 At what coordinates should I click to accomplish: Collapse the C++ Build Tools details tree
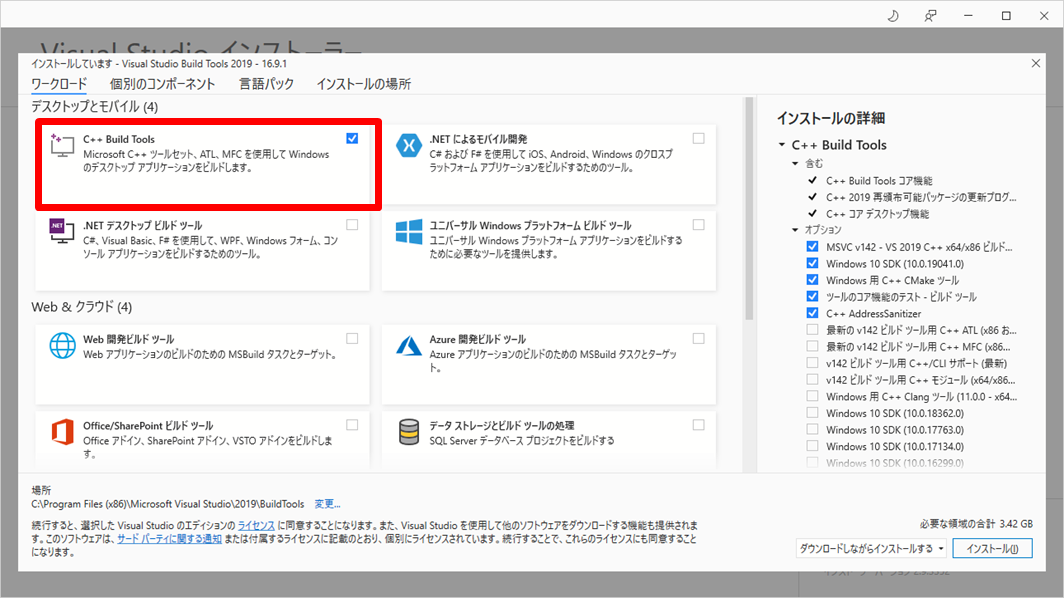(x=782, y=145)
